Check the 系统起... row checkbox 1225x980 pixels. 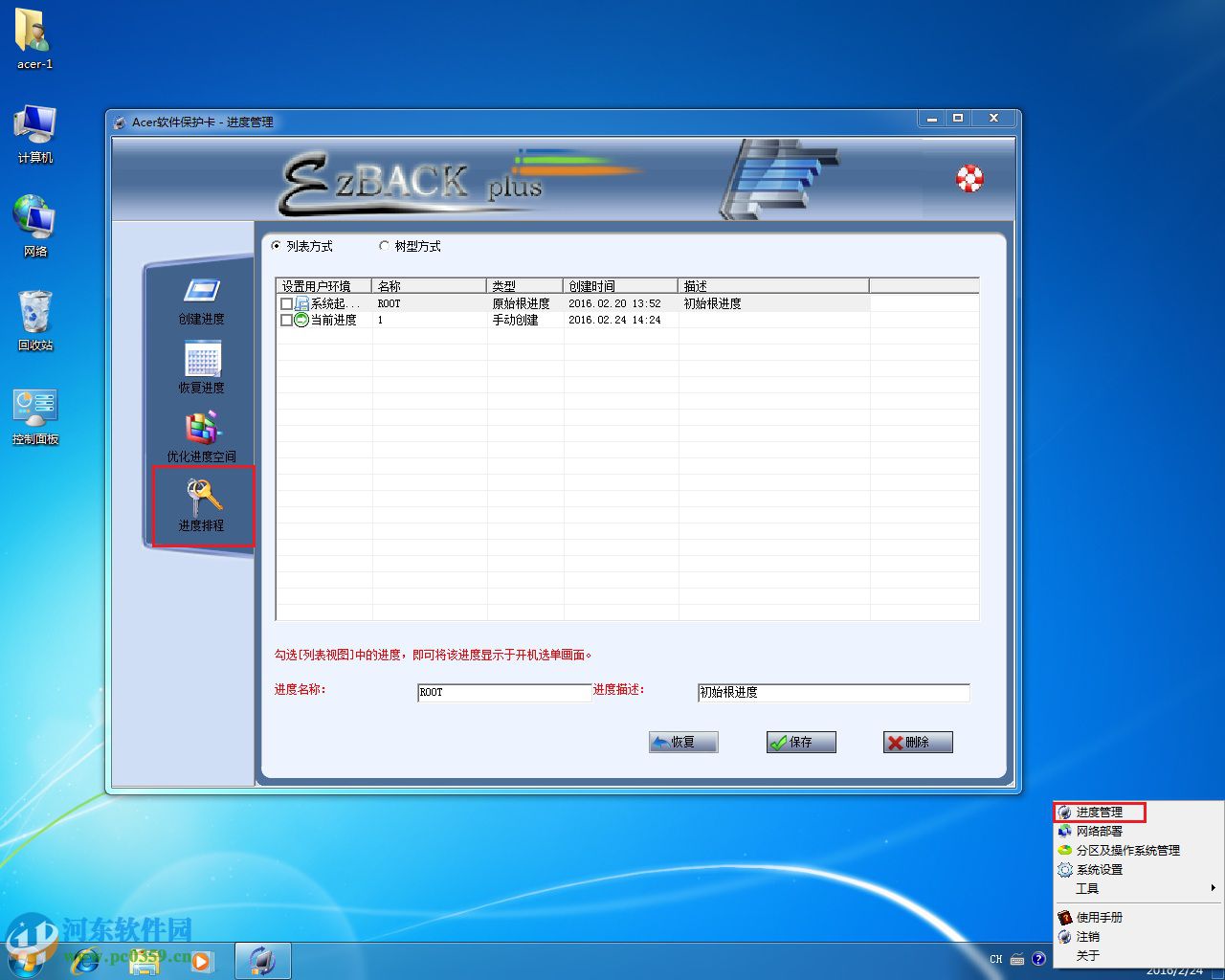[x=286, y=303]
